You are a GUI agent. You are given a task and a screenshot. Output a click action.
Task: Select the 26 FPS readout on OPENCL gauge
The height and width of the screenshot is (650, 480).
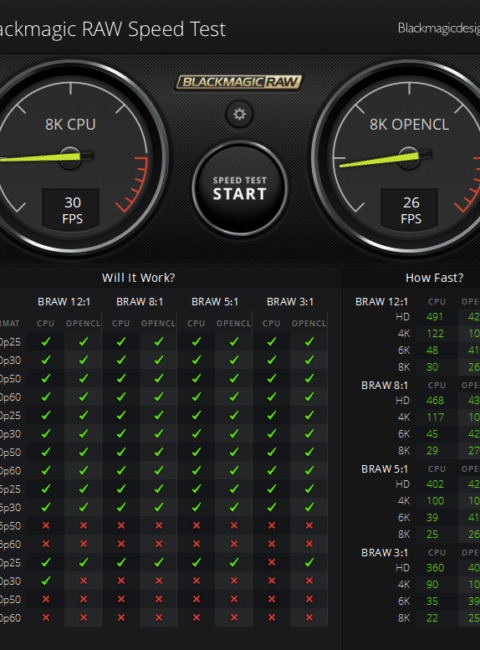(x=410, y=209)
